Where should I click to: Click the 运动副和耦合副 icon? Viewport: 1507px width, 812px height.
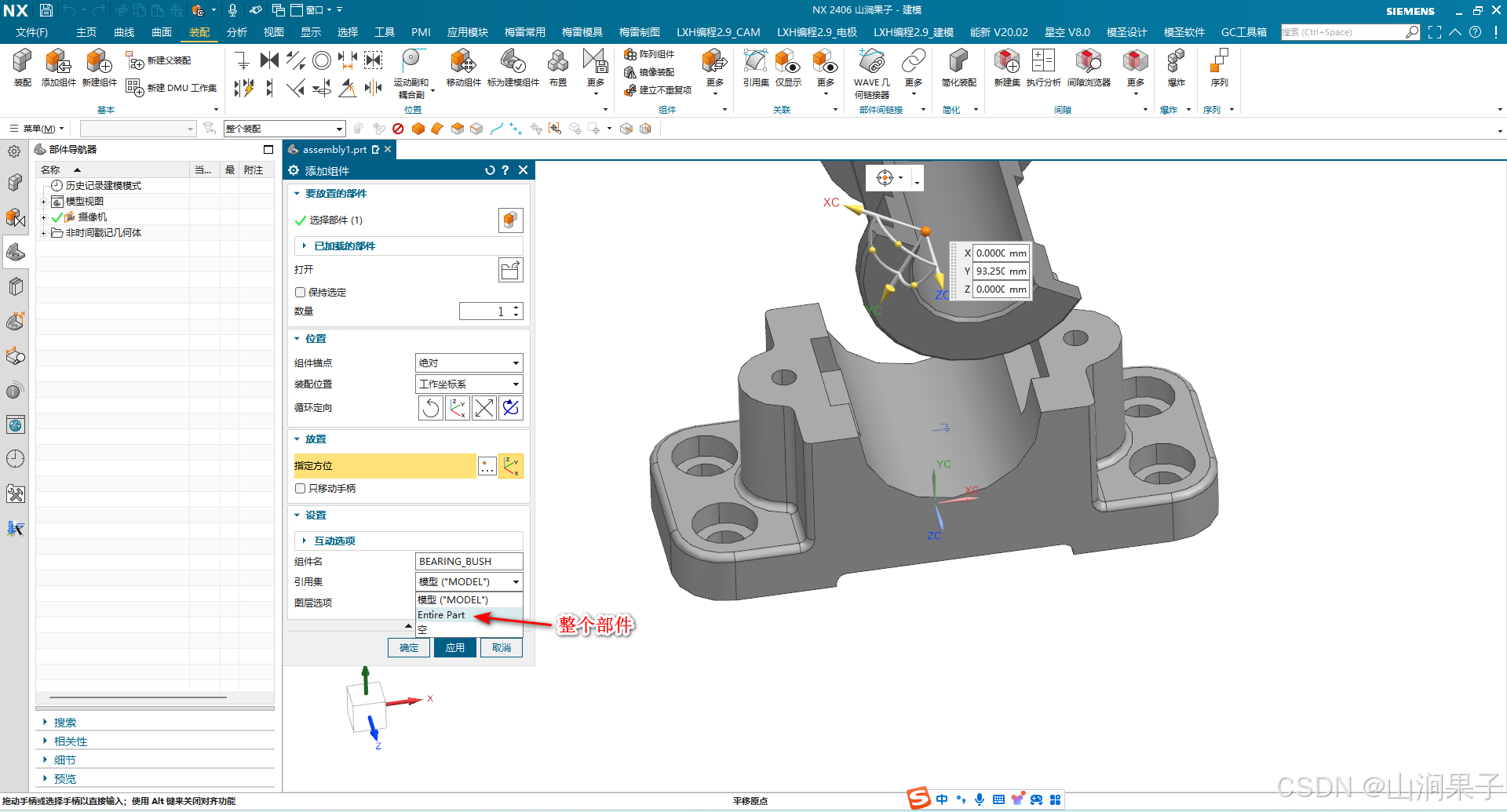[411, 73]
